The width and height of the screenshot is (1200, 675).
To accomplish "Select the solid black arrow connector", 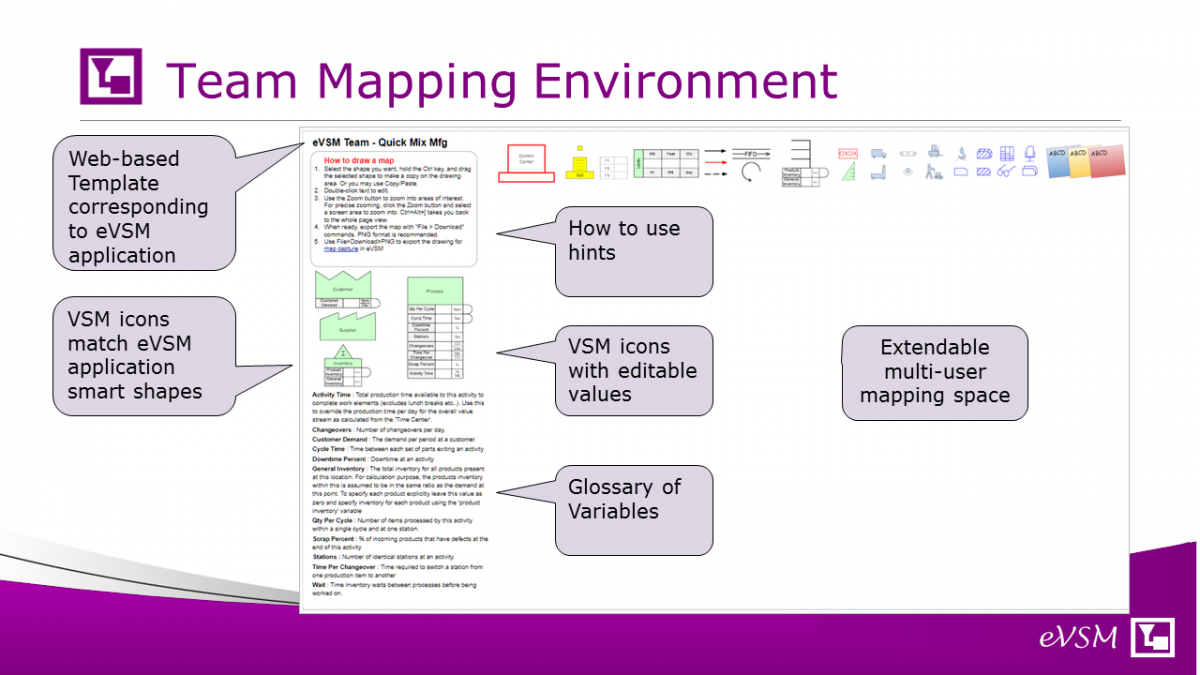I will point(715,151).
